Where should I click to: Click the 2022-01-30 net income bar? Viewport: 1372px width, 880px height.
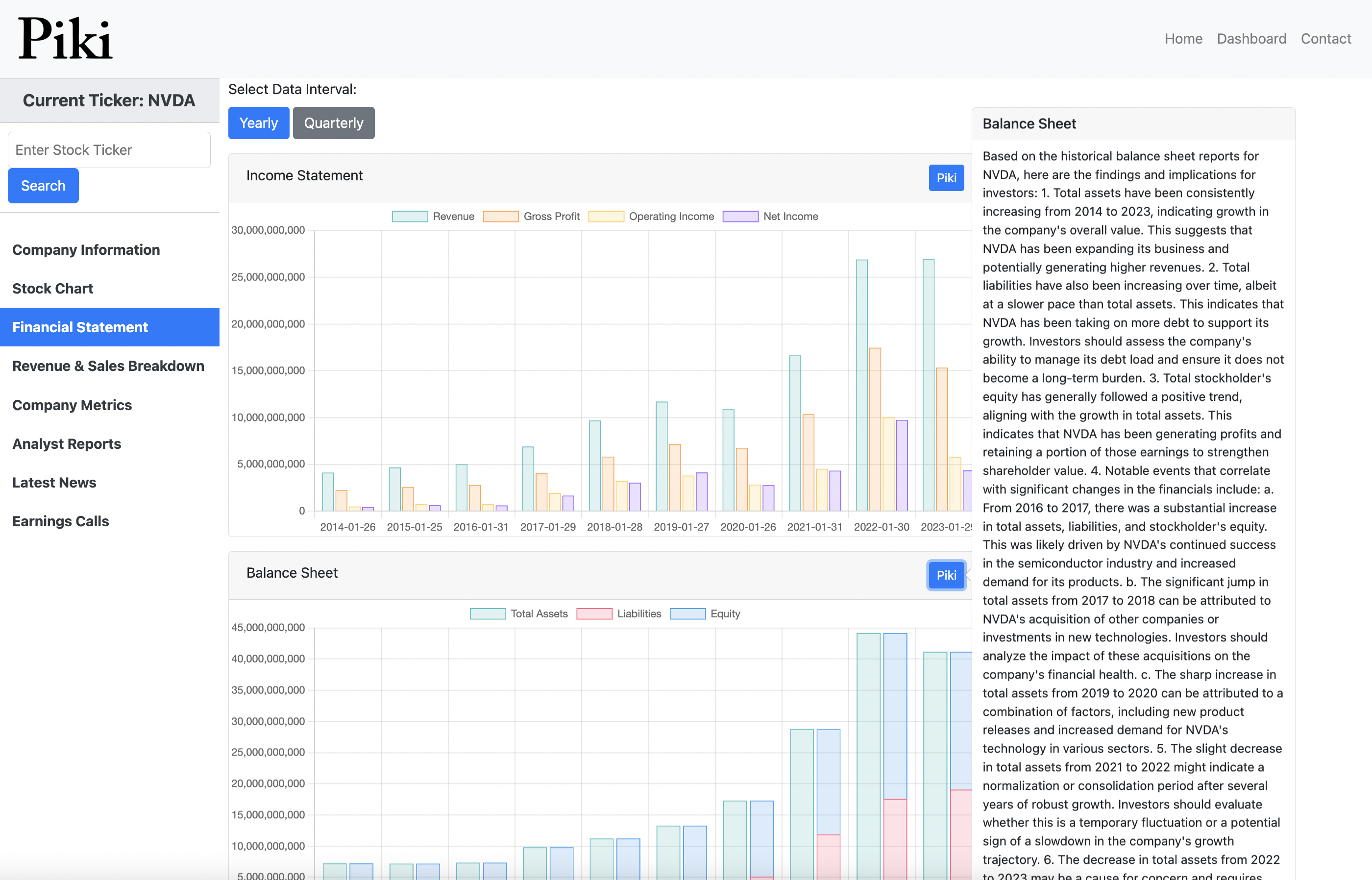click(x=902, y=465)
